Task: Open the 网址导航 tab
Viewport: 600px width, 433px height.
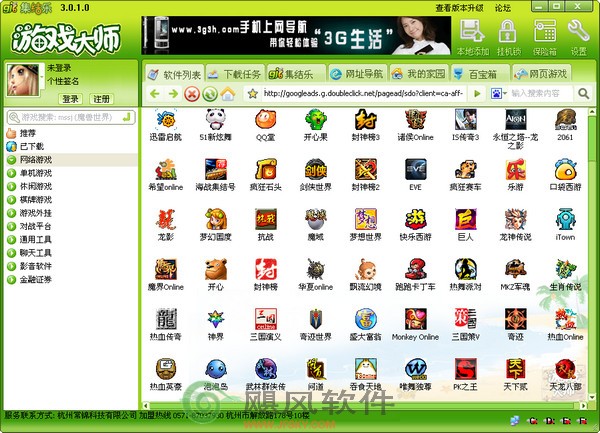Action: pos(357,74)
